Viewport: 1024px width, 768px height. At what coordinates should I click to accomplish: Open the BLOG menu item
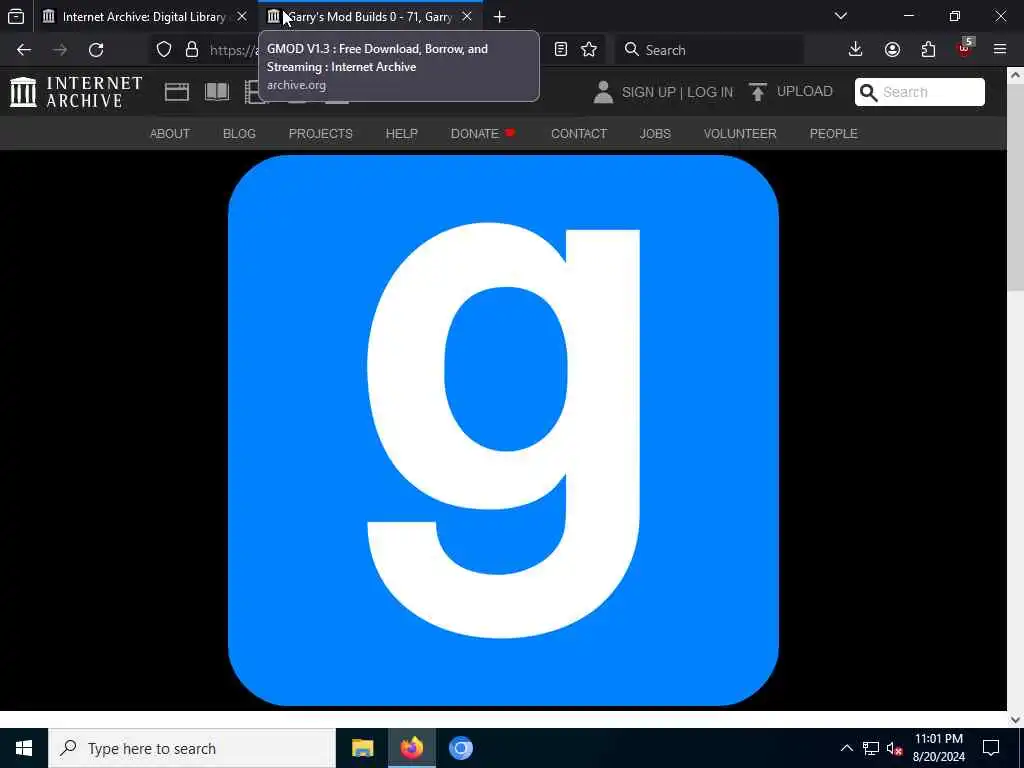pyautogui.click(x=239, y=134)
